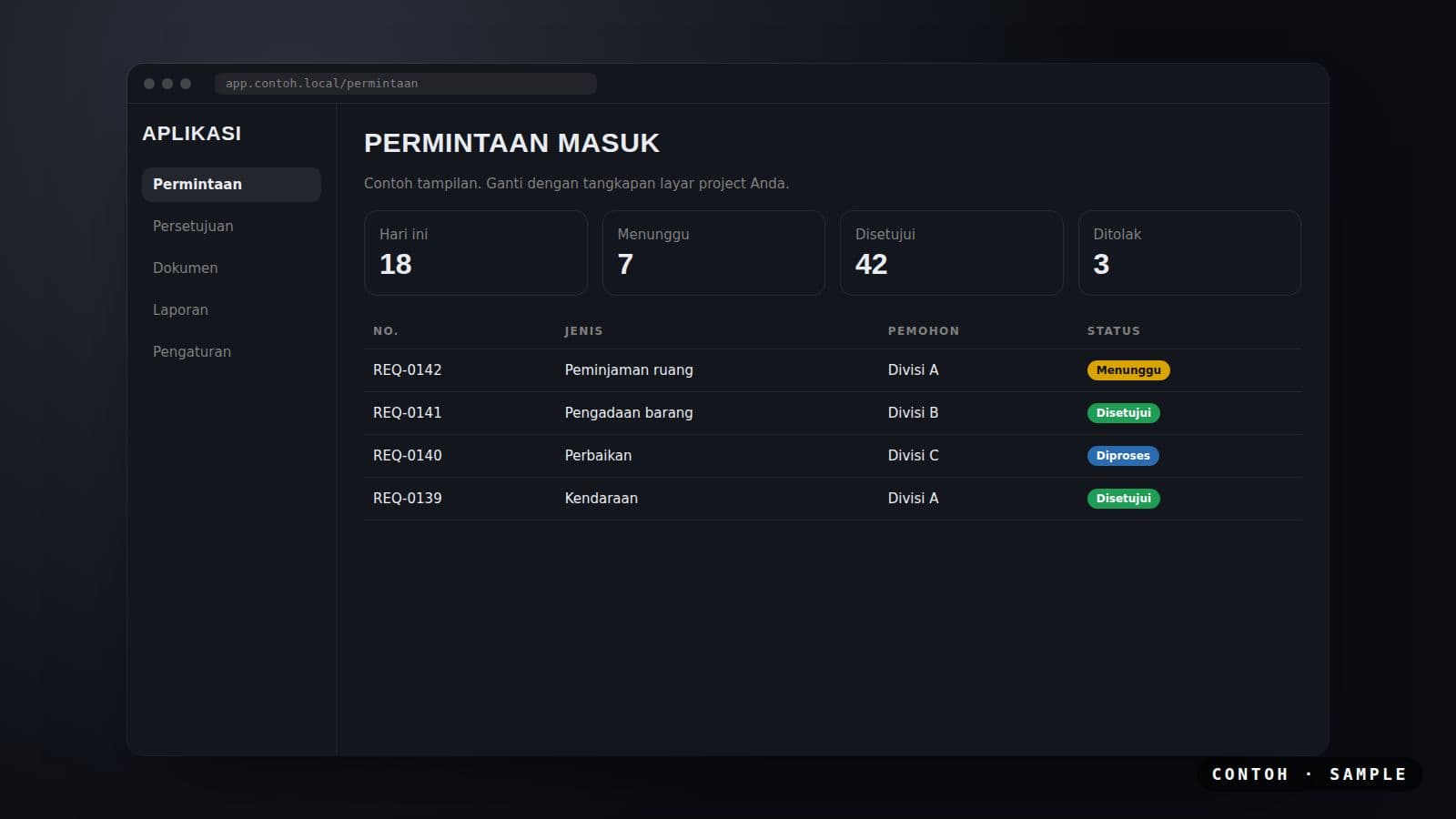
Task: Open Pengaturan in the sidebar
Action: 231,351
